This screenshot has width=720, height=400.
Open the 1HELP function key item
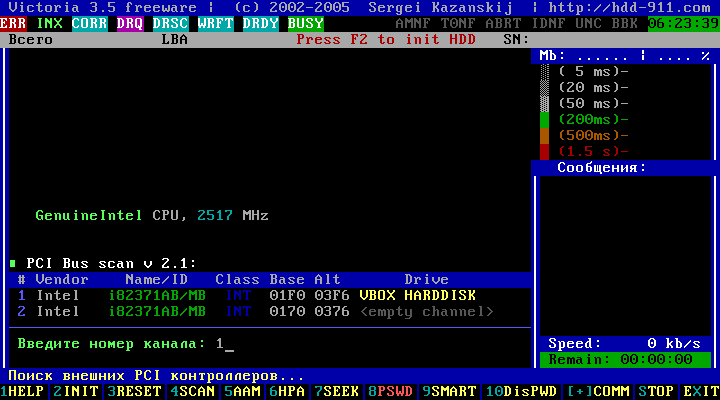(x=22, y=392)
